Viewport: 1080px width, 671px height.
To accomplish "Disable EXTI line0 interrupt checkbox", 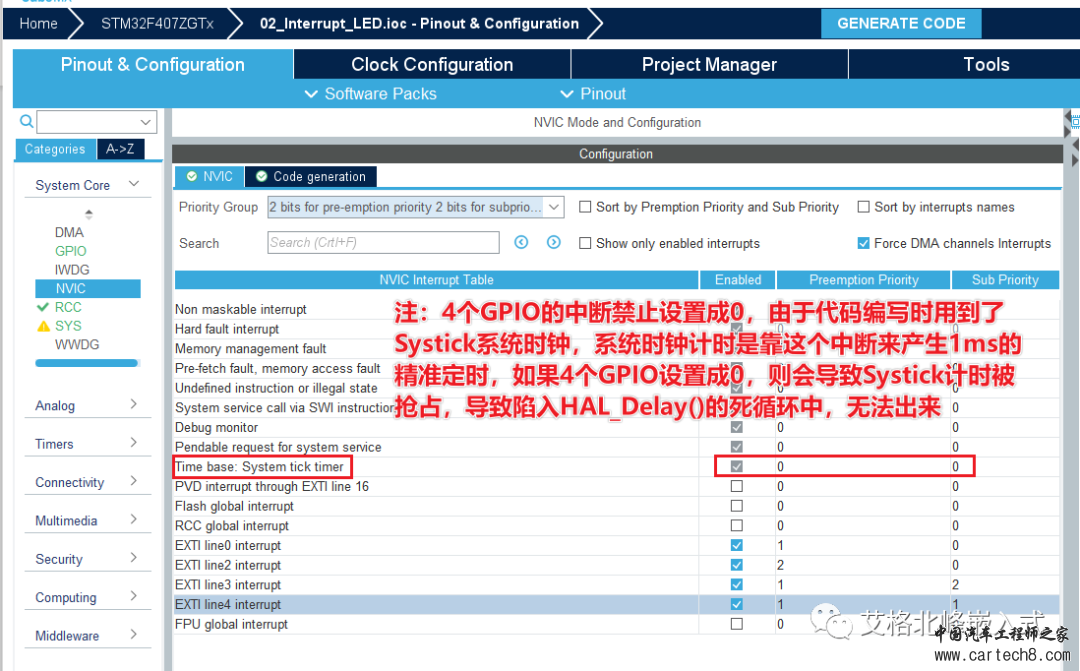I will tap(737, 546).
